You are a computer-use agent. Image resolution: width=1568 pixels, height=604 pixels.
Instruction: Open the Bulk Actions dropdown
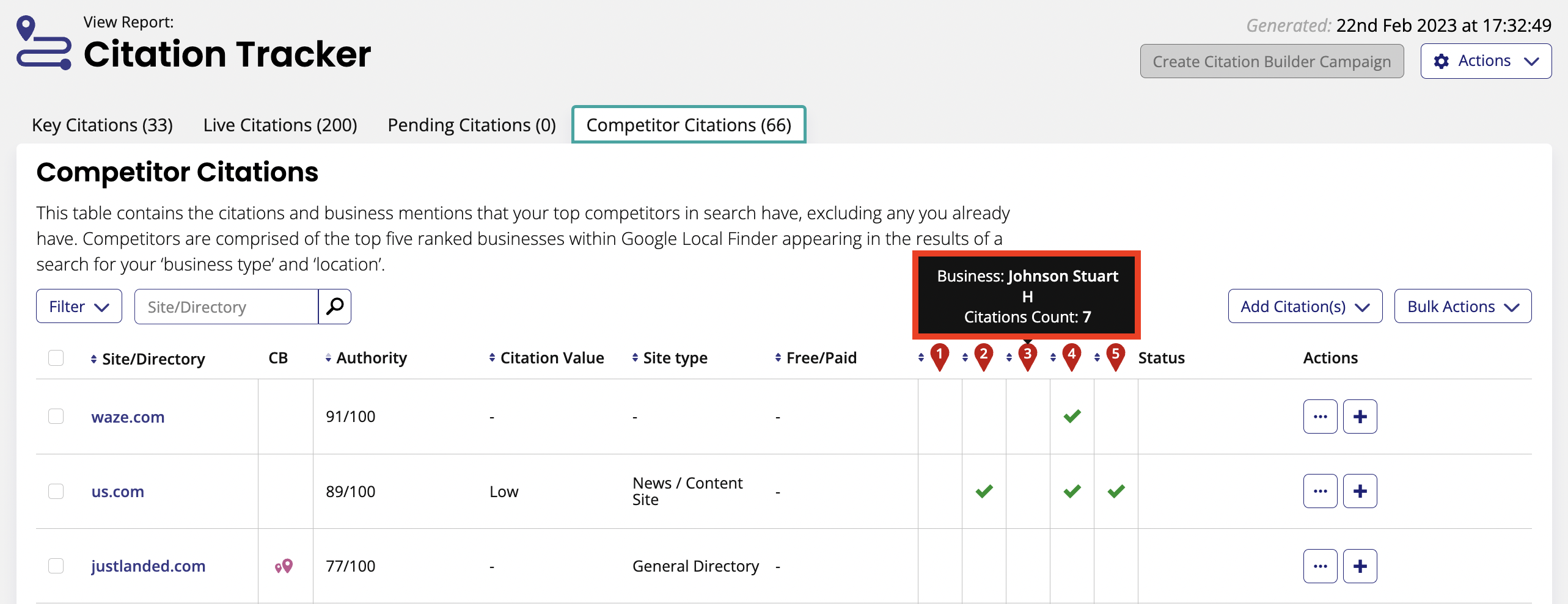point(1462,306)
